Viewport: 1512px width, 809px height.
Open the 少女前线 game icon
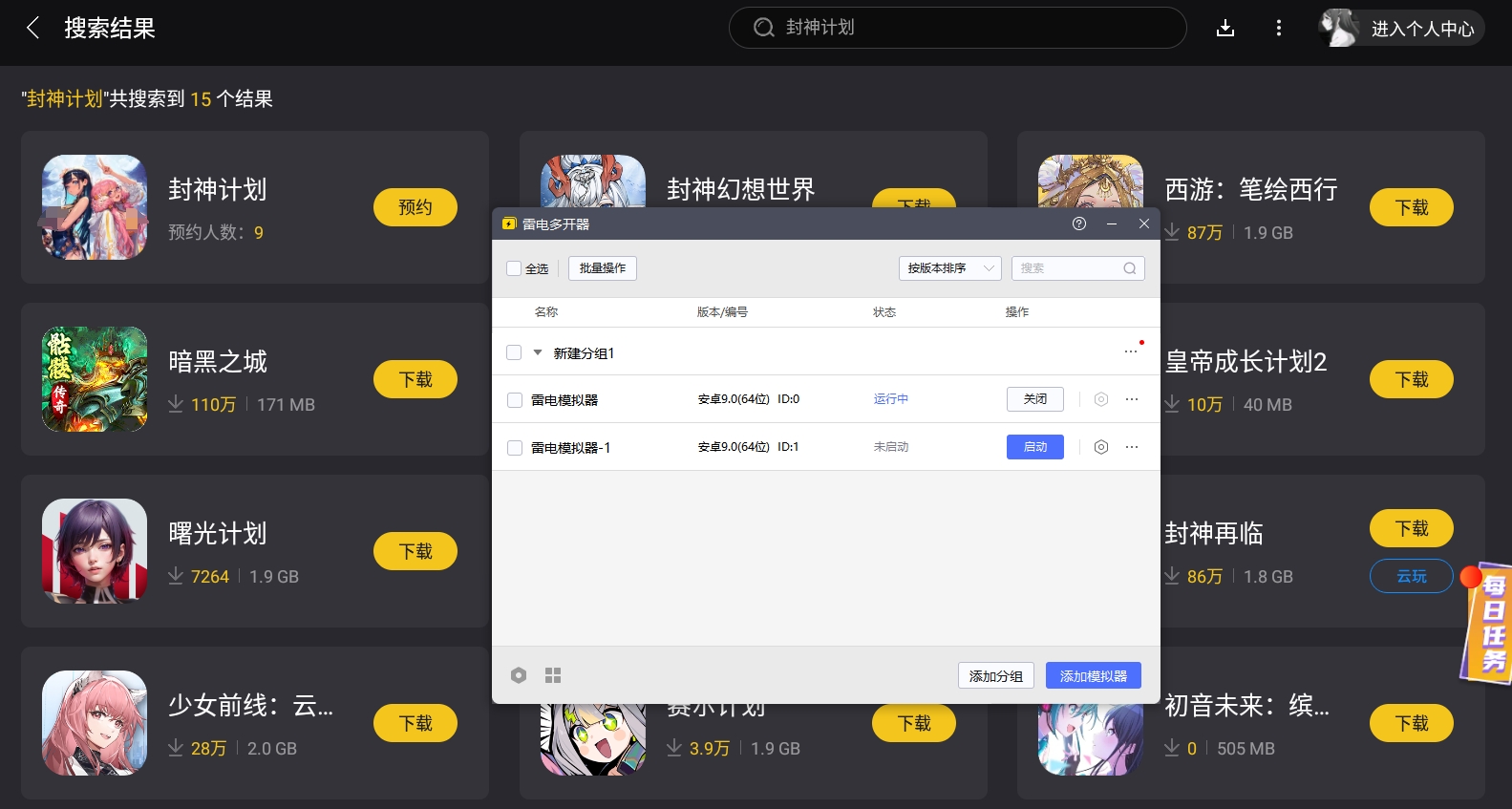coord(95,723)
